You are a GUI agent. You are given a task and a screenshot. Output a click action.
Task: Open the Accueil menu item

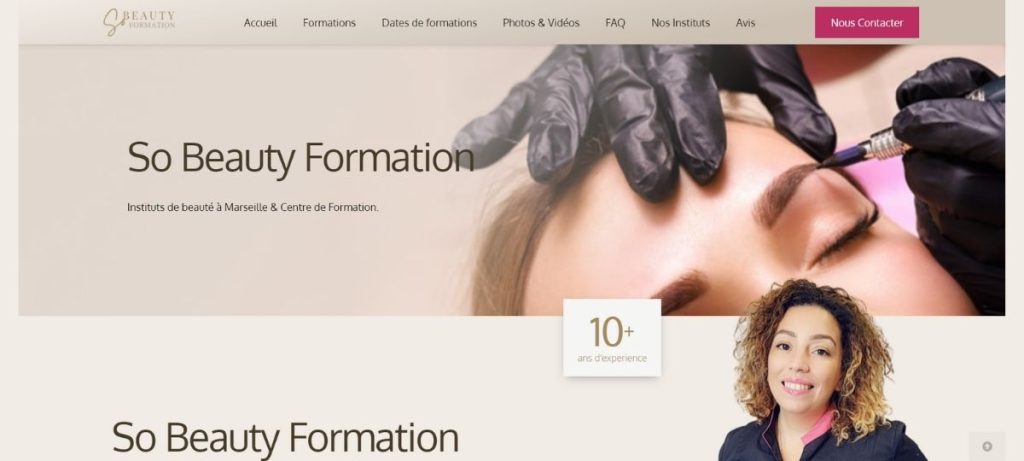(x=260, y=23)
